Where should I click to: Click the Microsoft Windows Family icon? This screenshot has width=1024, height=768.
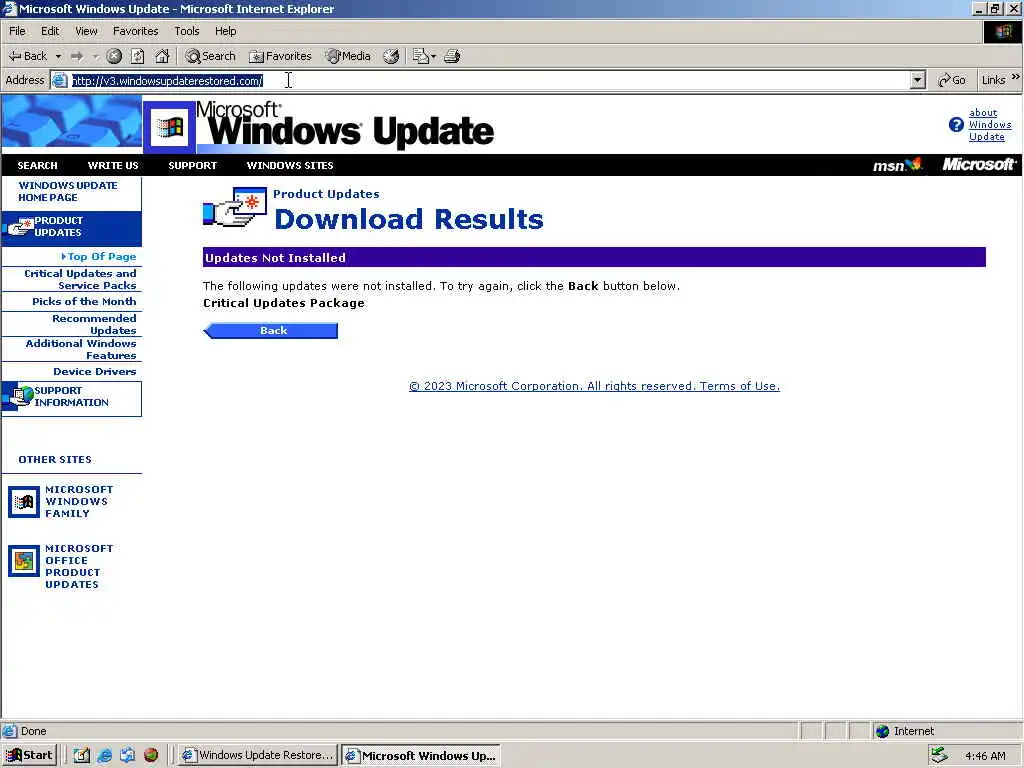[x=24, y=502]
